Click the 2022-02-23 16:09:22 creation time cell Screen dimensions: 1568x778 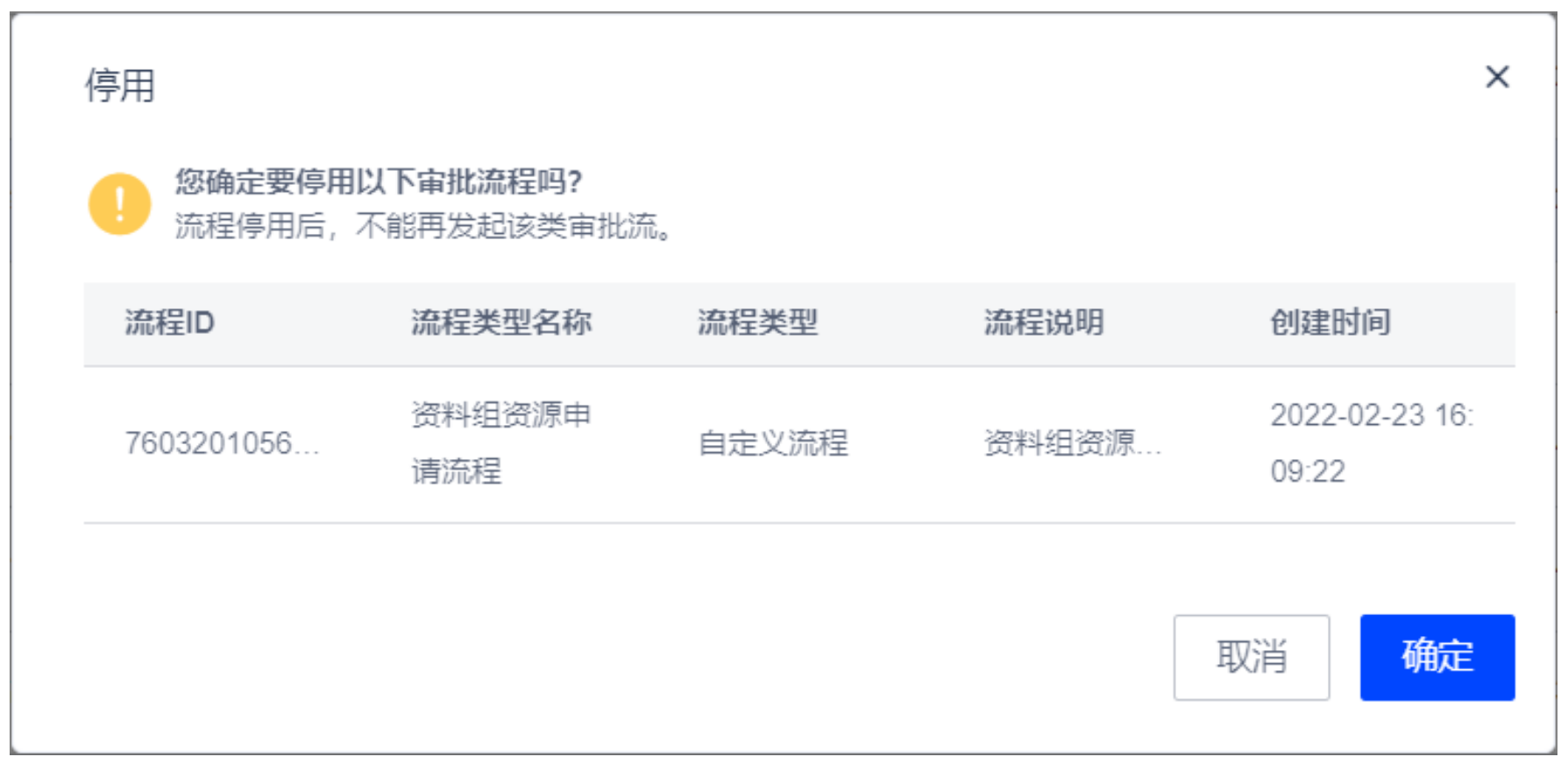1372,443
